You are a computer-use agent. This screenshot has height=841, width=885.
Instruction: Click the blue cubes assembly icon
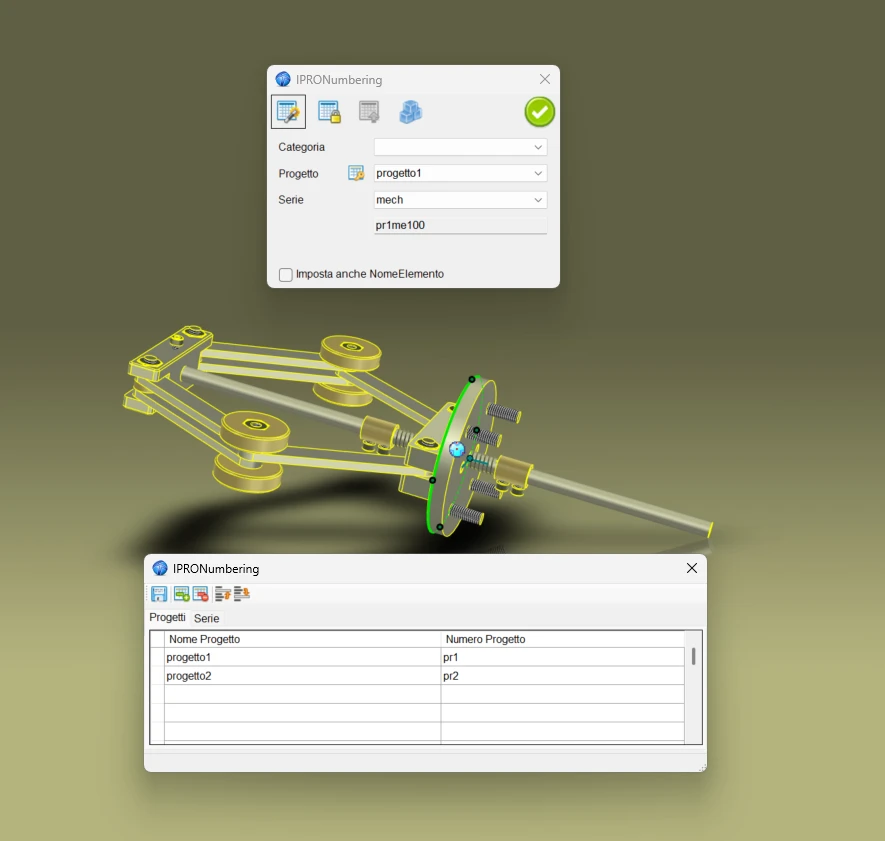coord(410,112)
